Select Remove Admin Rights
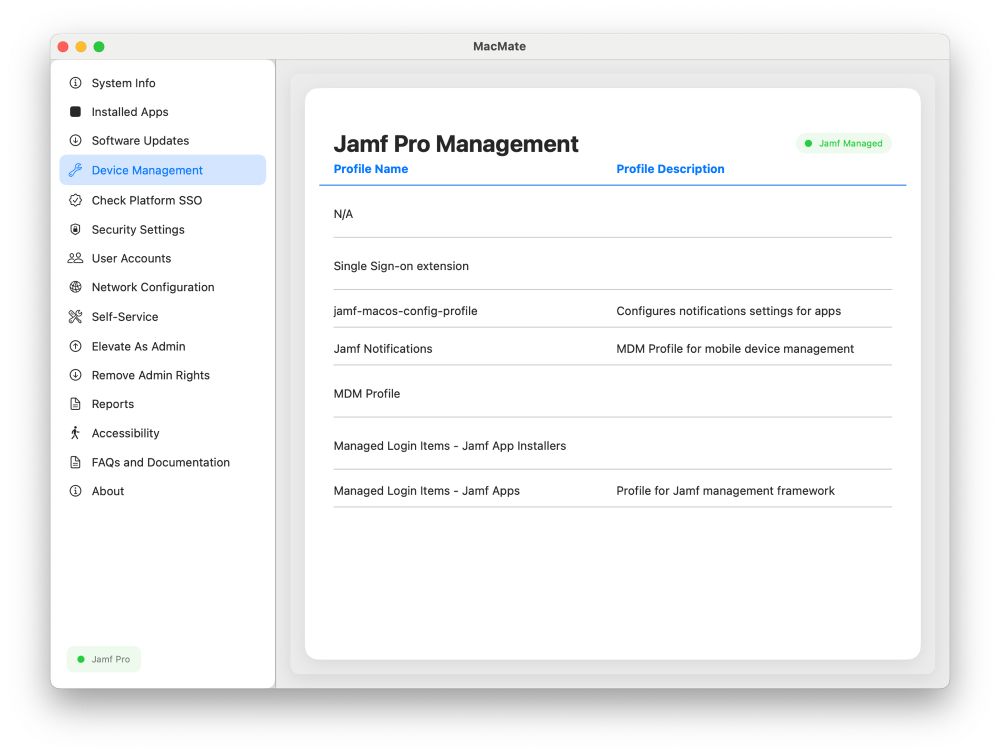This screenshot has height=755, width=1000. [x=163, y=375]
